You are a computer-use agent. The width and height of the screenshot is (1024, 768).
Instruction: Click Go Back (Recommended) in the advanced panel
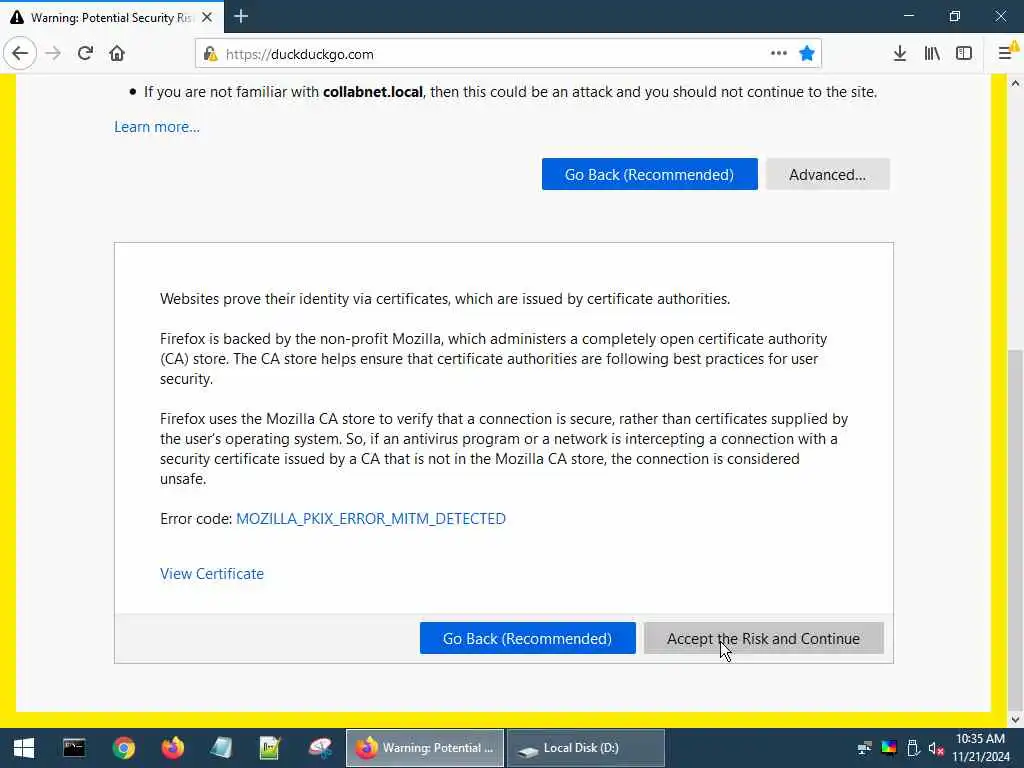[x=527, y=638]
